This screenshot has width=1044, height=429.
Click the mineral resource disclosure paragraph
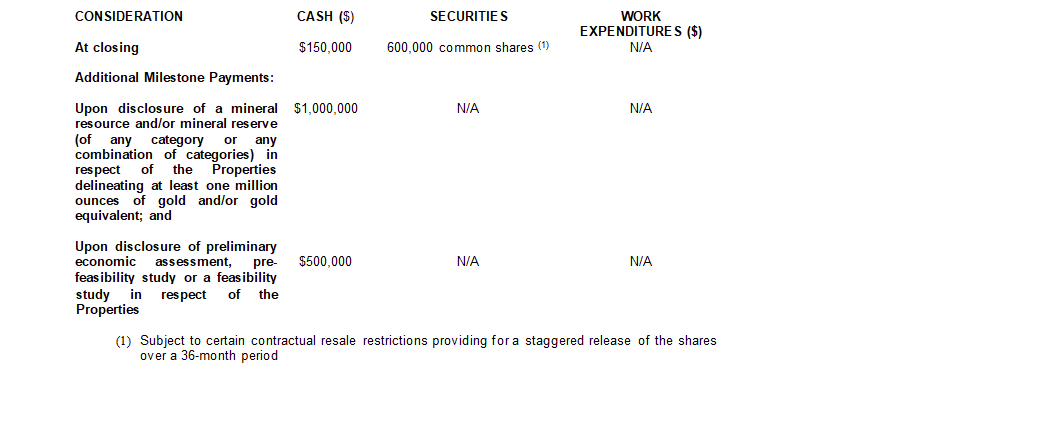[x=177, y=162]
